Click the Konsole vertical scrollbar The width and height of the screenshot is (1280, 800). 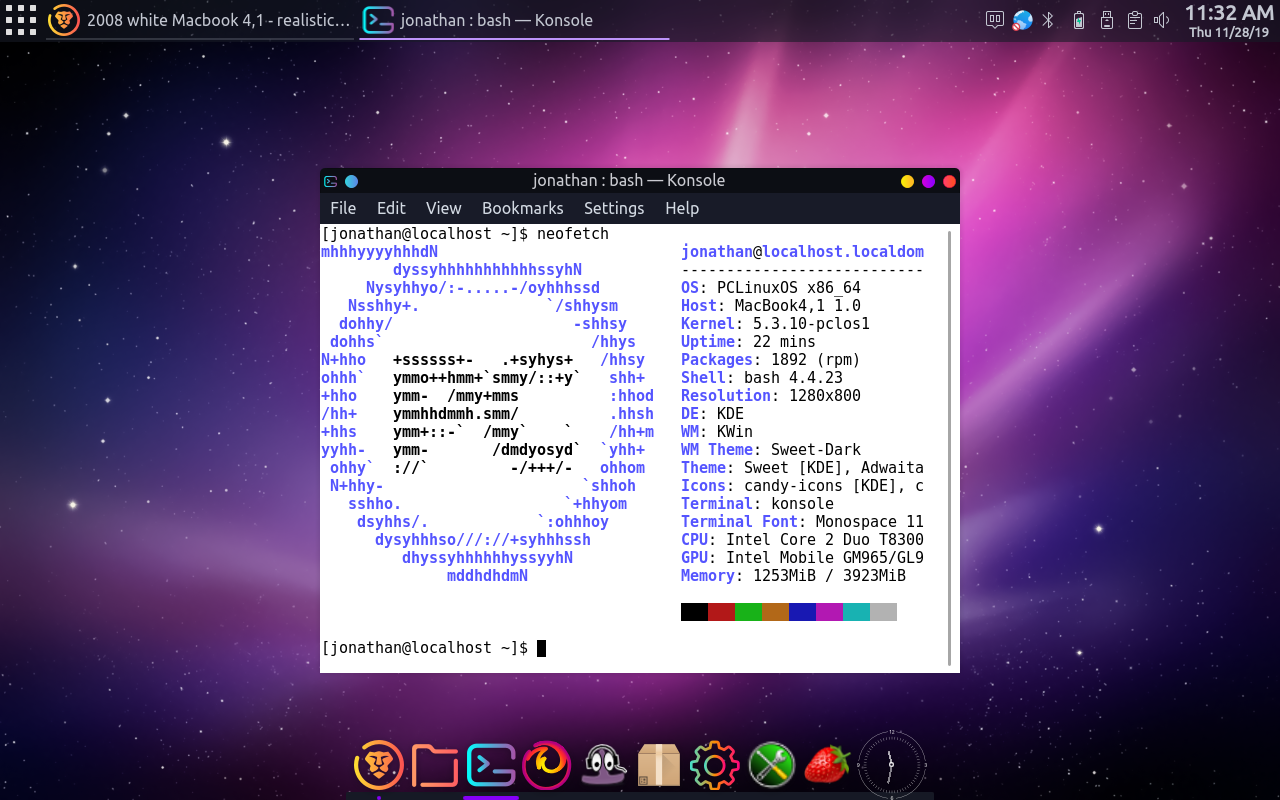tap(949, 446)
